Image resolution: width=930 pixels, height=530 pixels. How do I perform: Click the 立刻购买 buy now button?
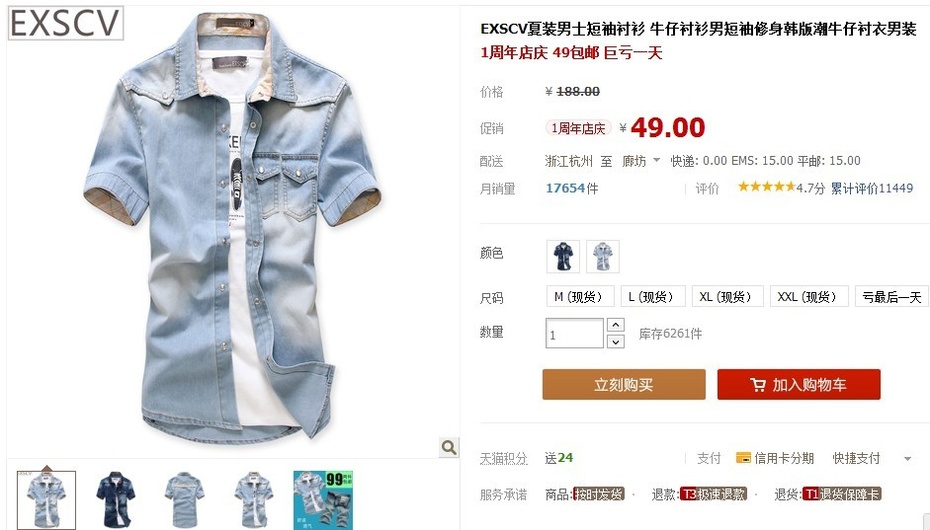(624, 385)
